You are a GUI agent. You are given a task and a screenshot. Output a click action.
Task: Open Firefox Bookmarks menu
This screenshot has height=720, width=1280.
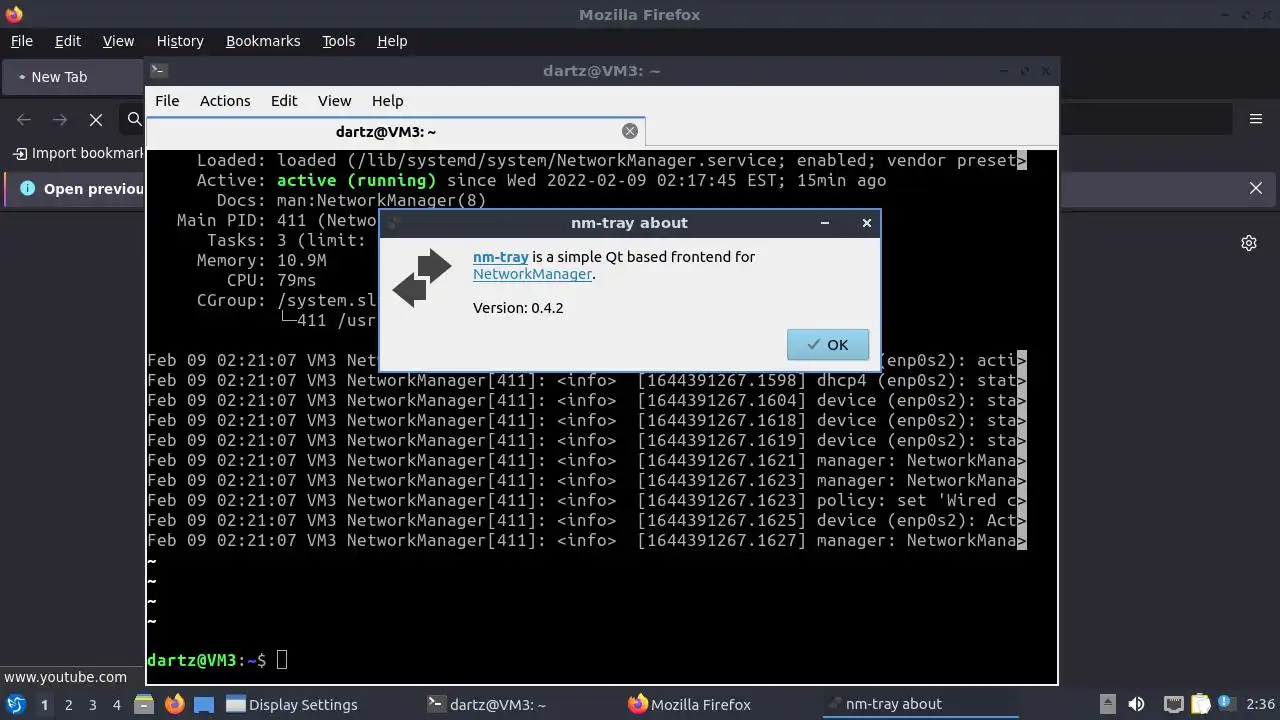pyautogui.click(x=263, y=41)
